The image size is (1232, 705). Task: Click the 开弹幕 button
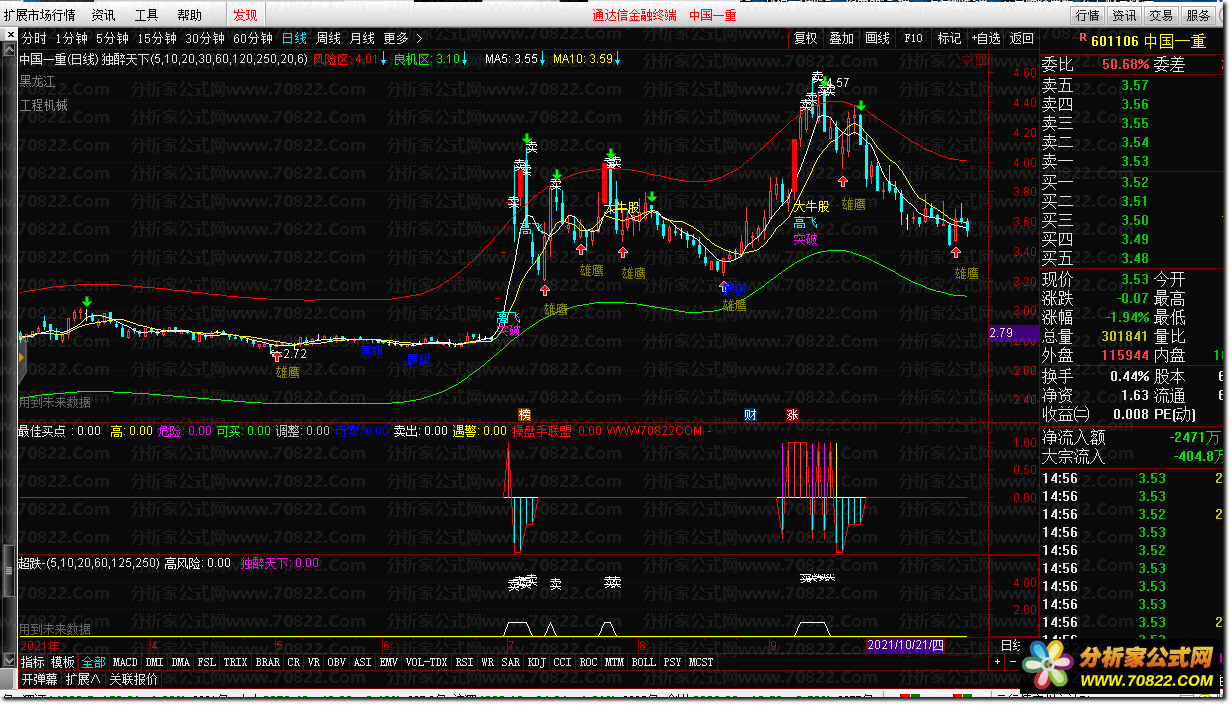pos(39,678)
